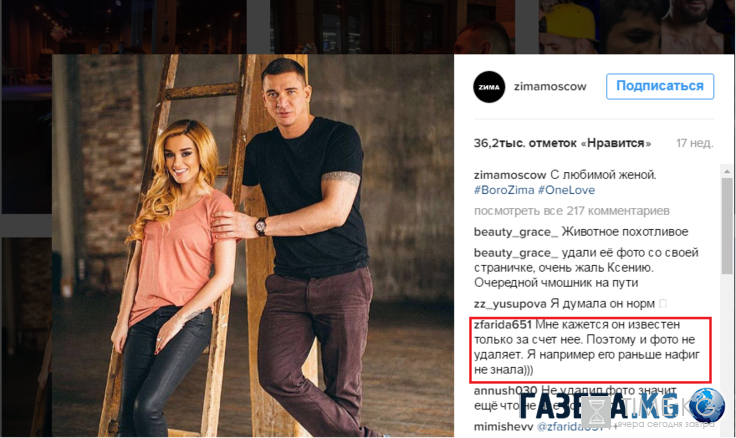This screenshot has width=736, height=438.
Task: Open the #OneLove hashtag
Action: (x=566, y=190)
